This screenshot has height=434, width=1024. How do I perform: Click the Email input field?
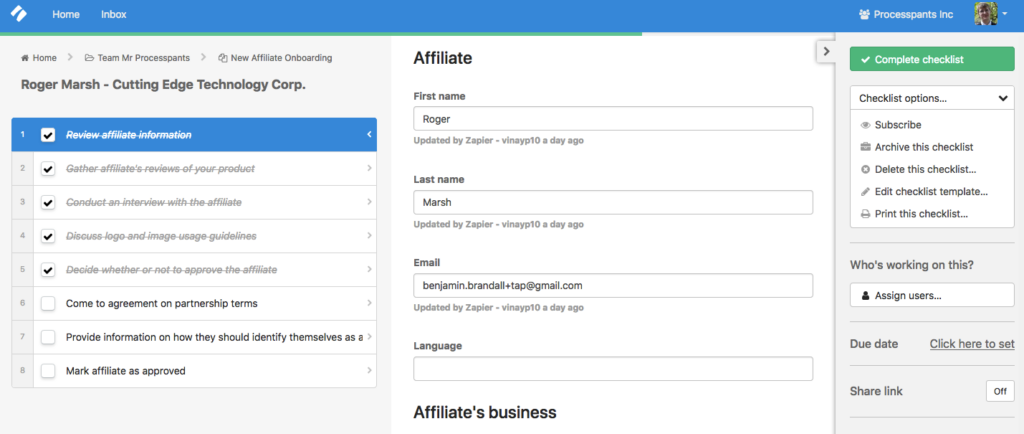613,286
